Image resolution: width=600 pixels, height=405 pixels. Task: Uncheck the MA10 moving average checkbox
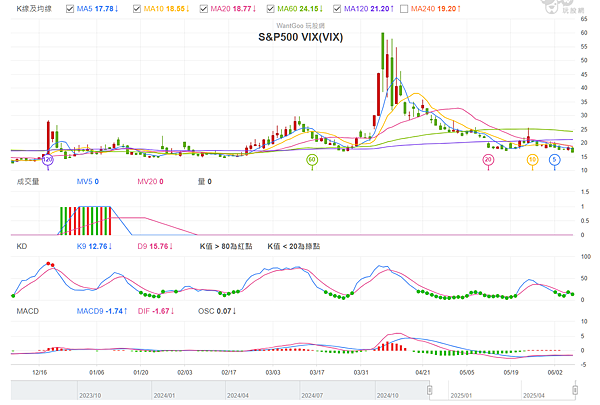click(x=137, y=9)
